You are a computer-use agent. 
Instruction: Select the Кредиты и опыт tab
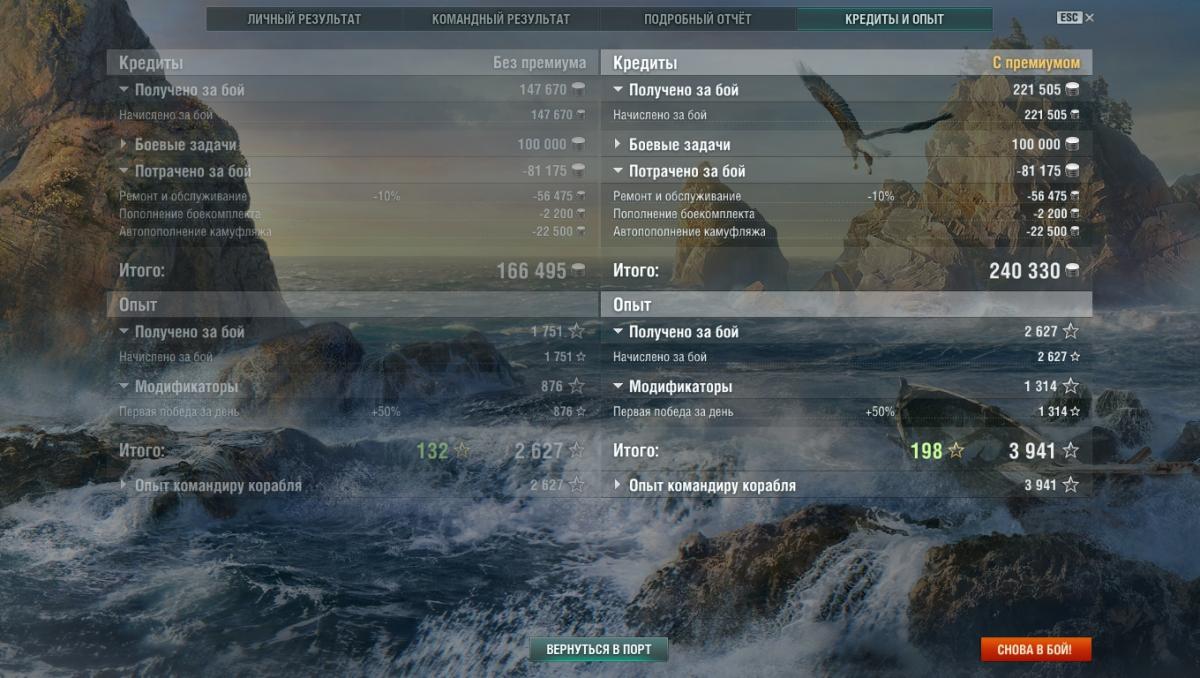coord(894,19)
